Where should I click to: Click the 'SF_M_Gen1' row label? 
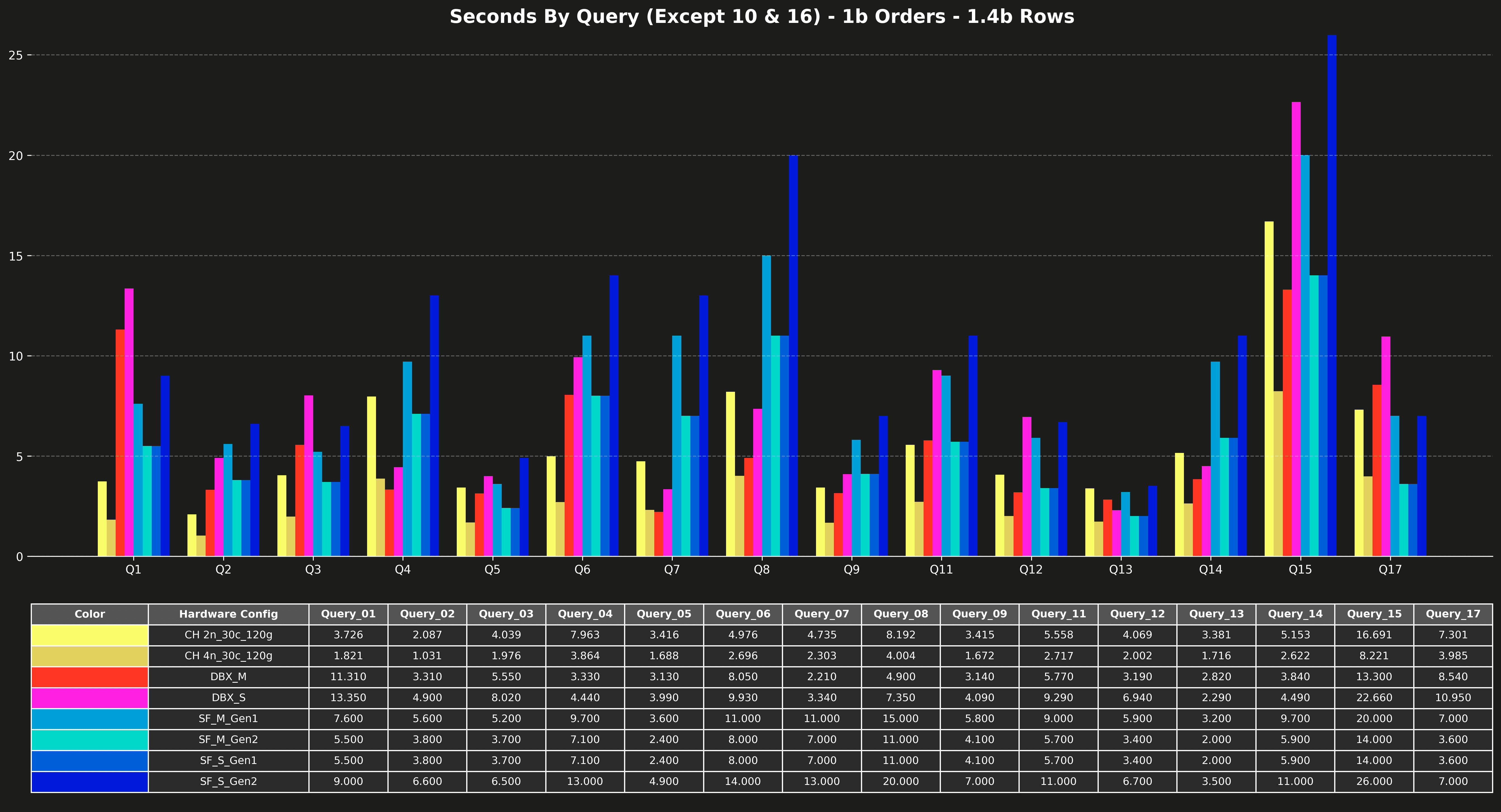229,719
